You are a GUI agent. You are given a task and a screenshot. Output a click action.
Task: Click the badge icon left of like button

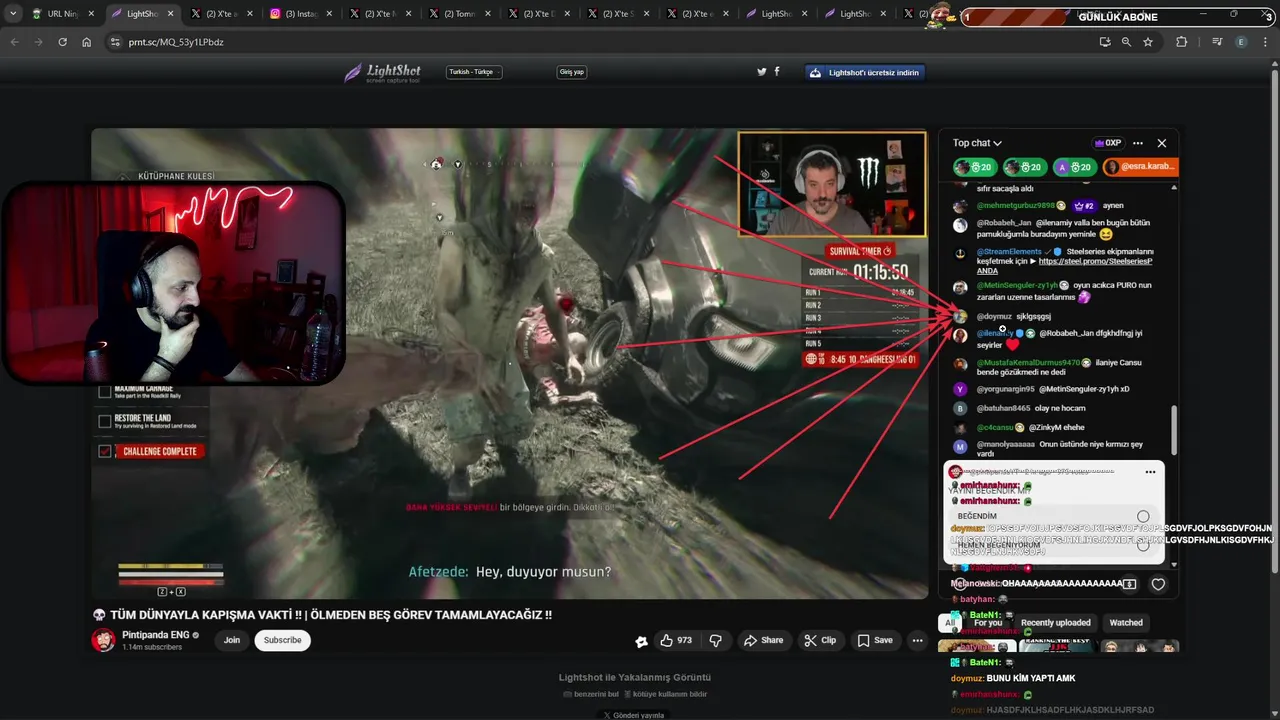(641, 641)
